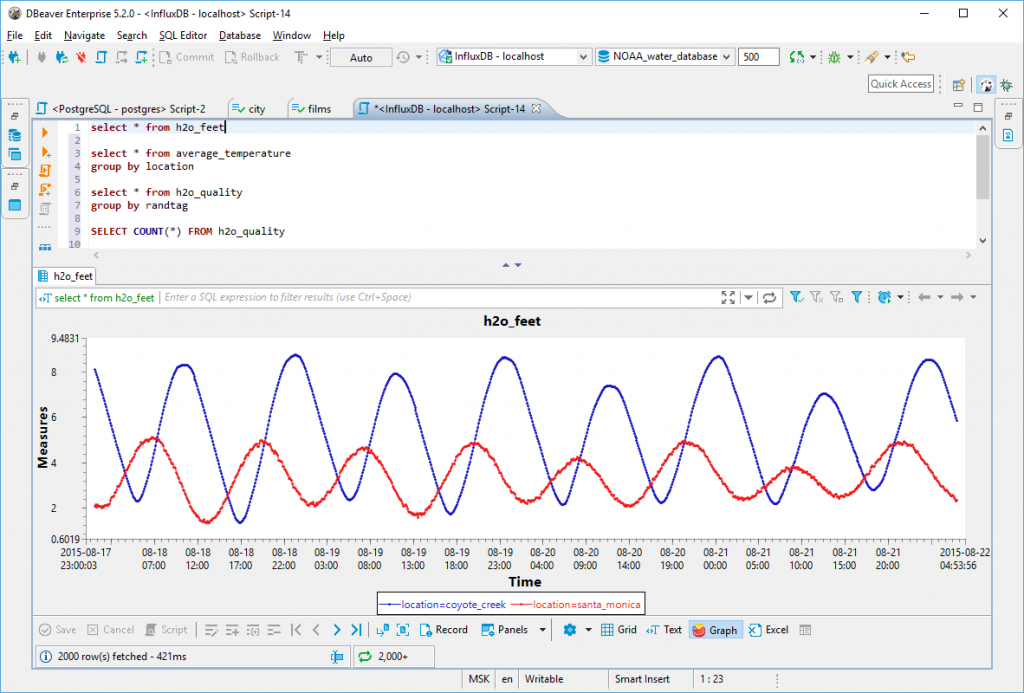Click the SQL expression filter field
Viewport: 1024px width, 693px height.
tap(439, 297)
